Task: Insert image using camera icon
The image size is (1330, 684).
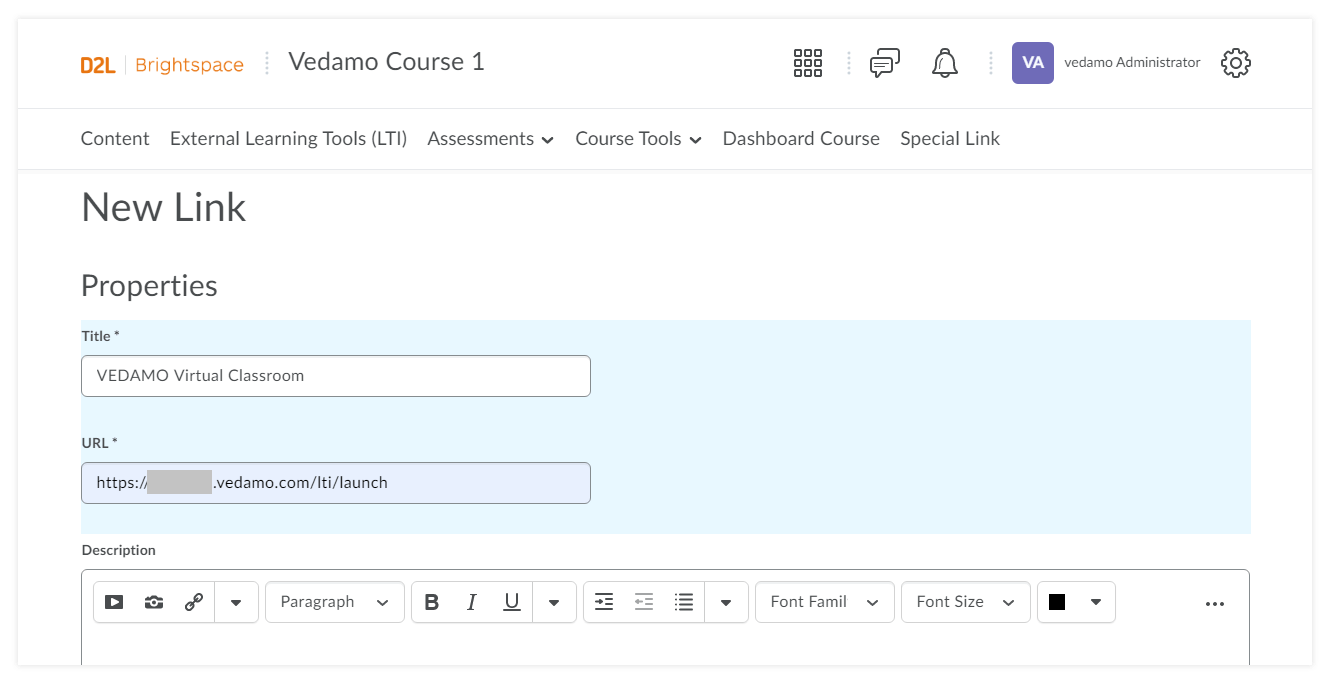Action: (x=154, y=602)
